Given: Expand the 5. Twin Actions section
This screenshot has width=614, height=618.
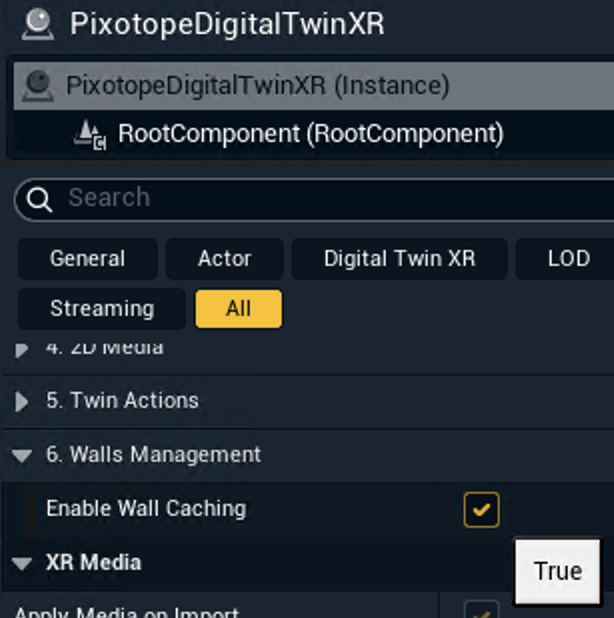Looking at the screenshot, I should (x=21, y=401).
